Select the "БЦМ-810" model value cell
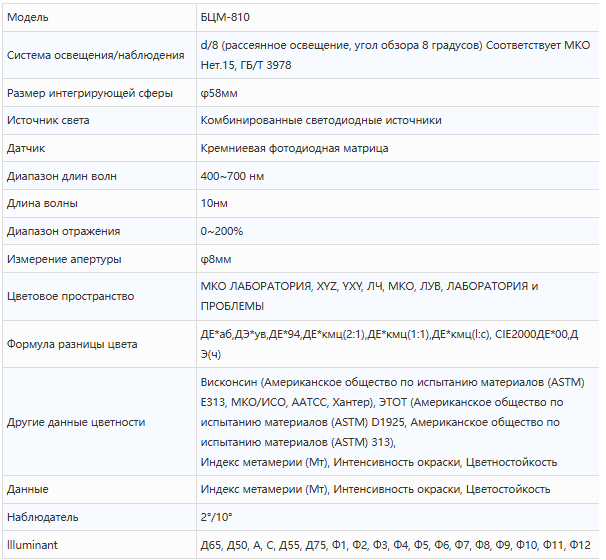 coord(225,18)
